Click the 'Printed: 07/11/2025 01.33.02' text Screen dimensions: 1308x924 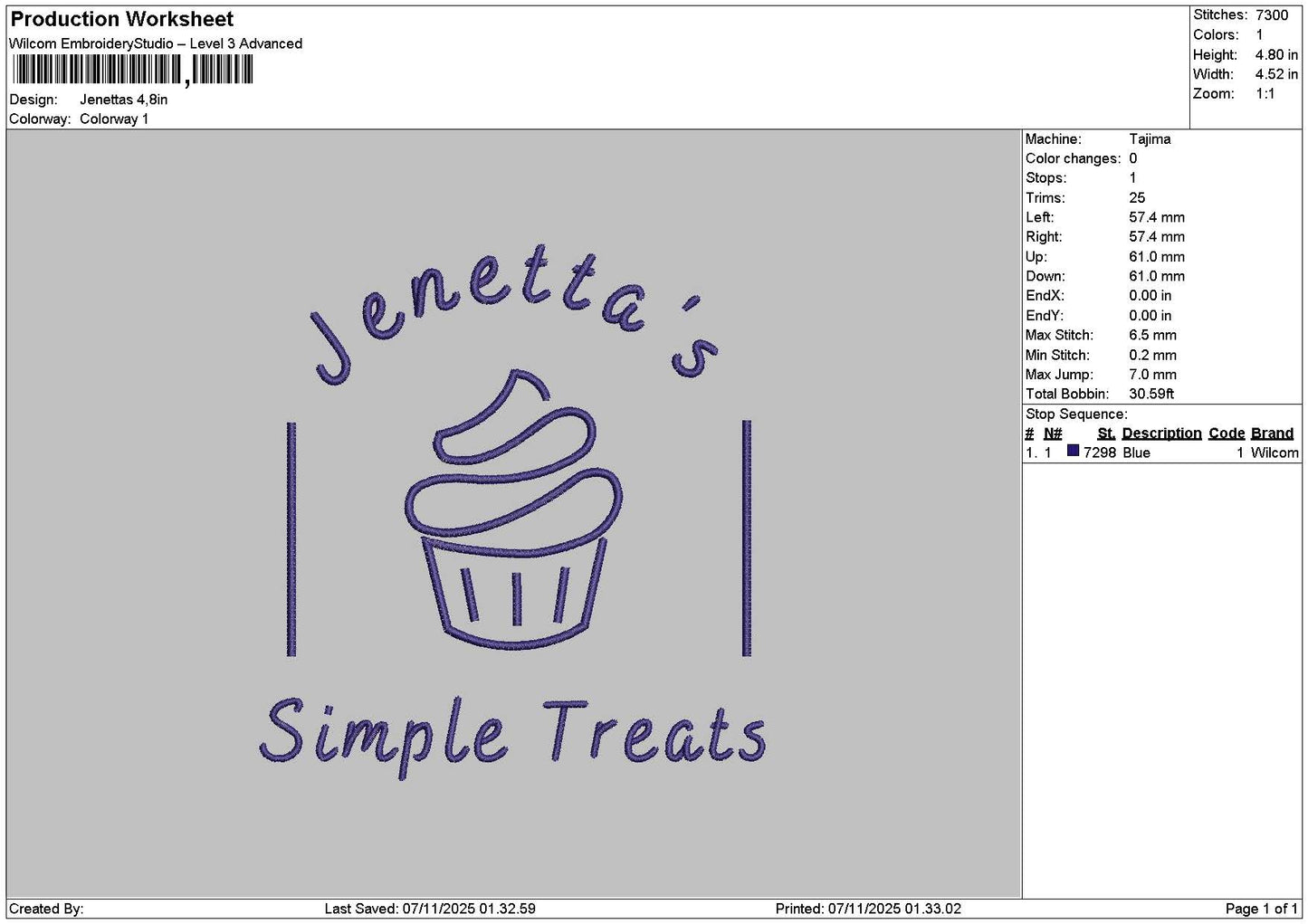(868, 909)
